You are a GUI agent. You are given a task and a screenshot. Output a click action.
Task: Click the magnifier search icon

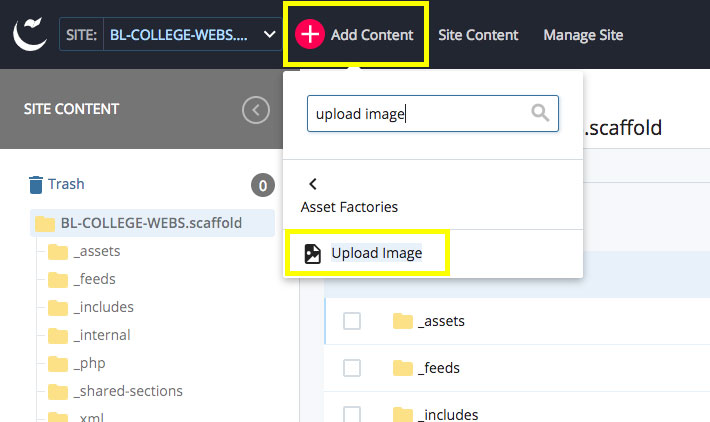pos(540,112)
